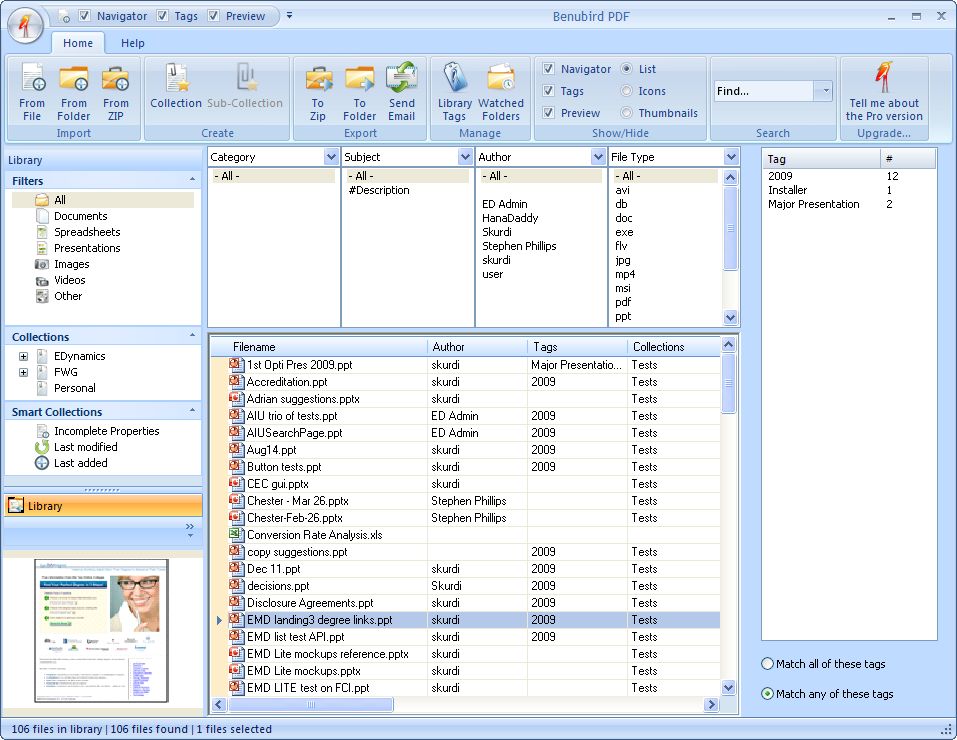The width and height of the screenshot is (957, 740).
Task: Import files using From File icon
Action: coord(32,92)
